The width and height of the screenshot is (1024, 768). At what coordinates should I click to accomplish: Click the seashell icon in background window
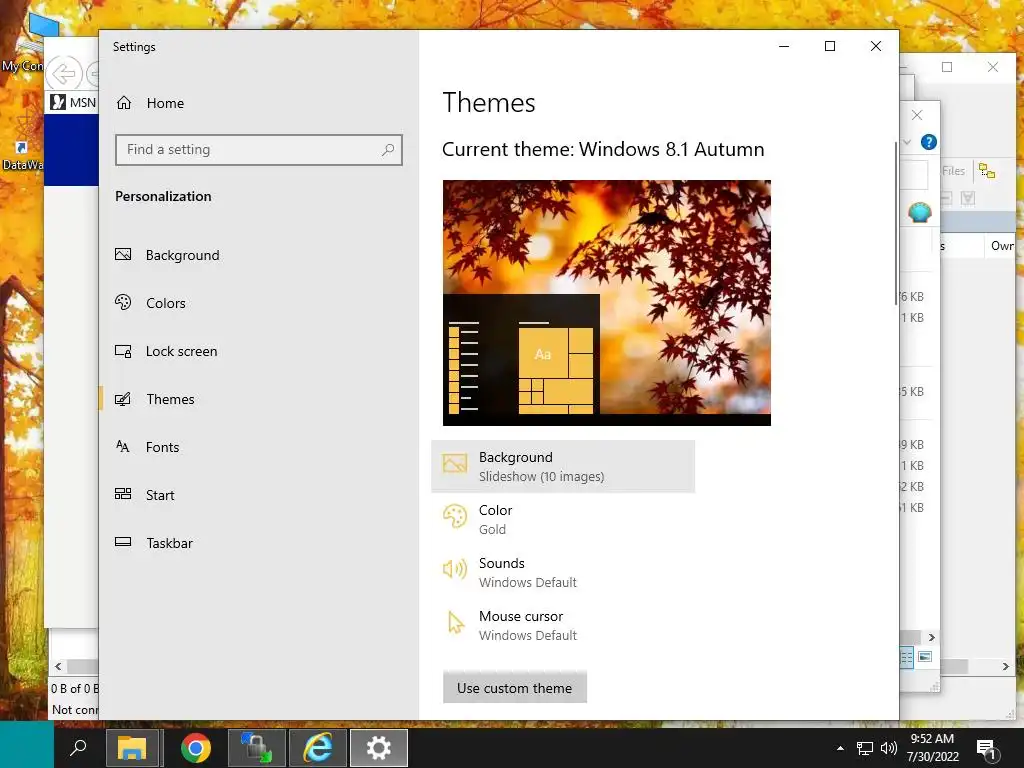pos(920,212)
